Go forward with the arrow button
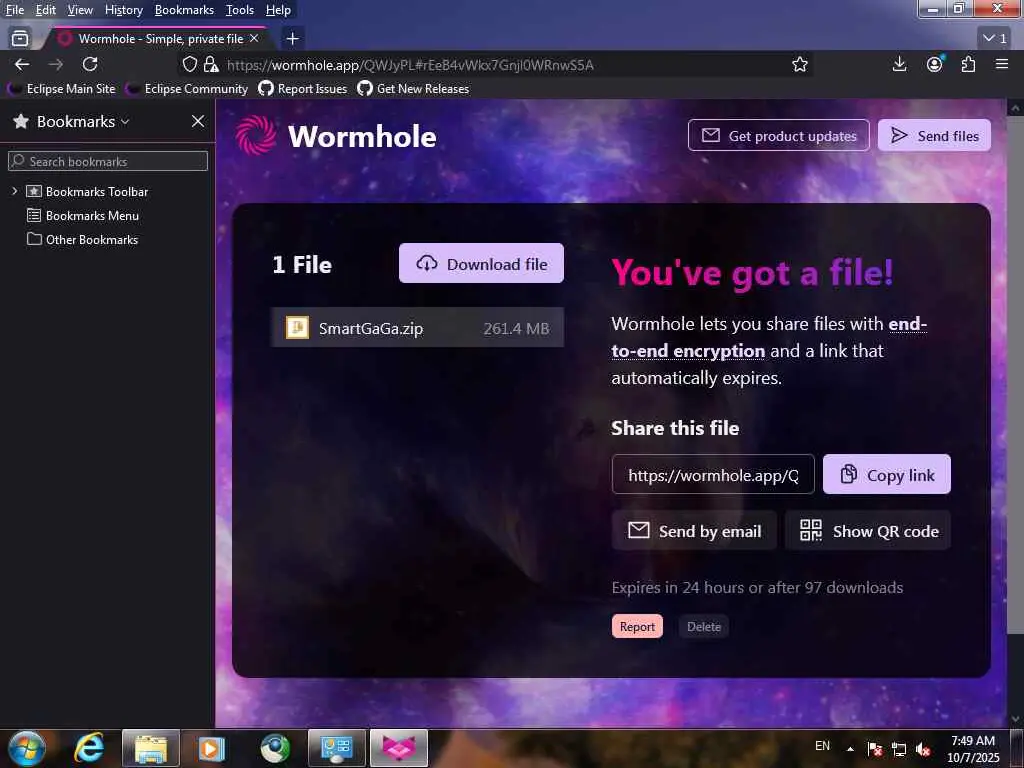This screenshot has width=1024, height=768. (x=56, y=64)
